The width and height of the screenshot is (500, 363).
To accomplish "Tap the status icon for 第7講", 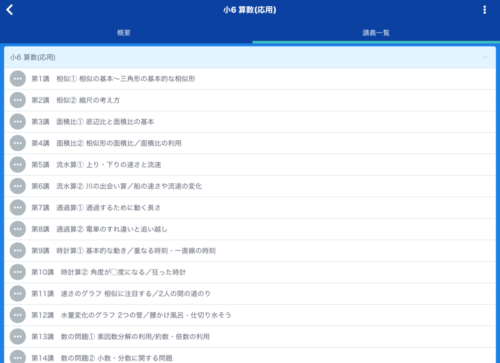I will [18, 208].
